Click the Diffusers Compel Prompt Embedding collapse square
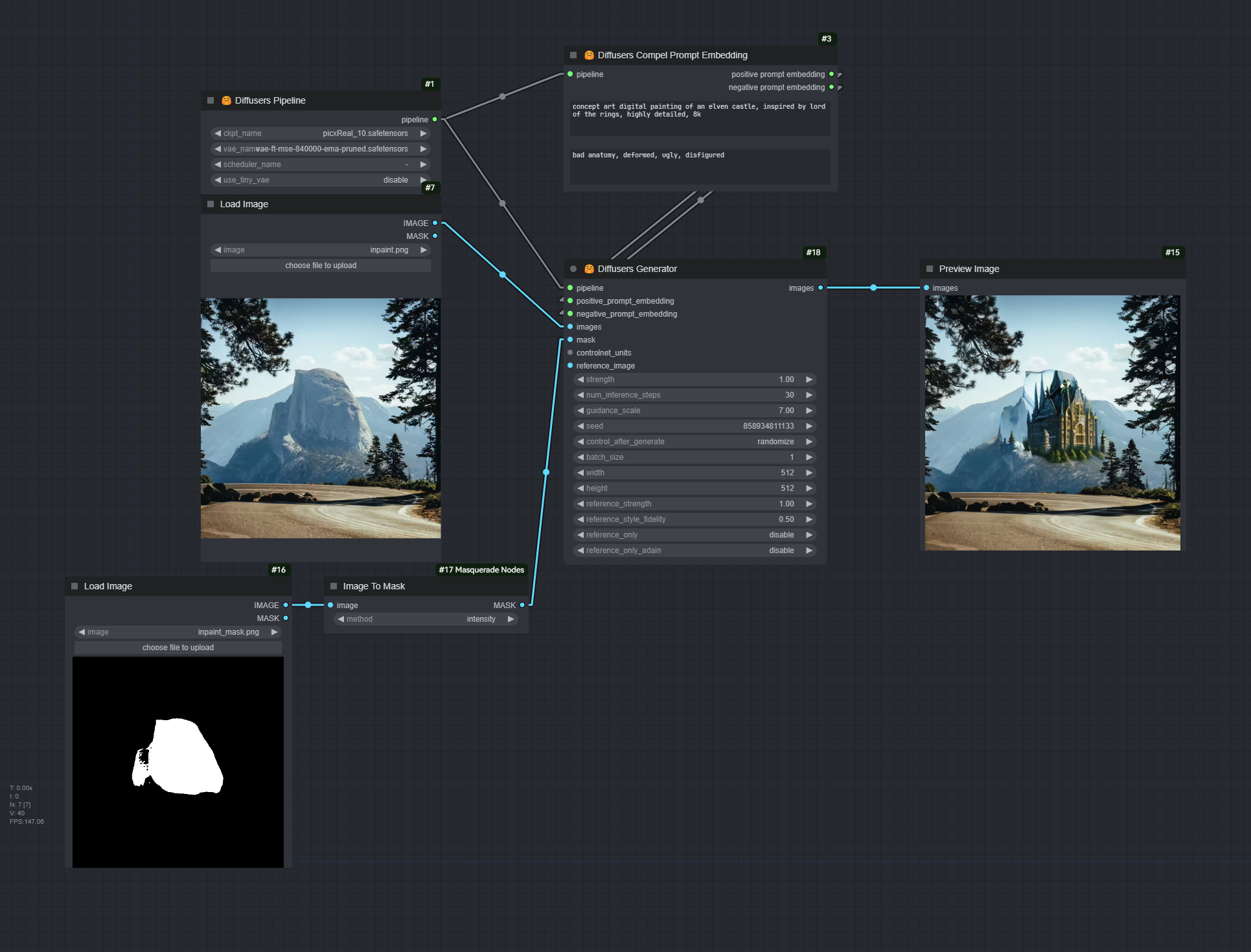The width and height of the screenshot is (1251, 952). pyautogui.click(x=573, y=55)
